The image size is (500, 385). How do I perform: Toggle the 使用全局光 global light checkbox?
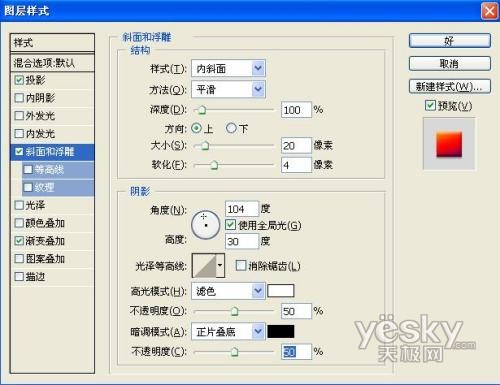coord(230,225)
